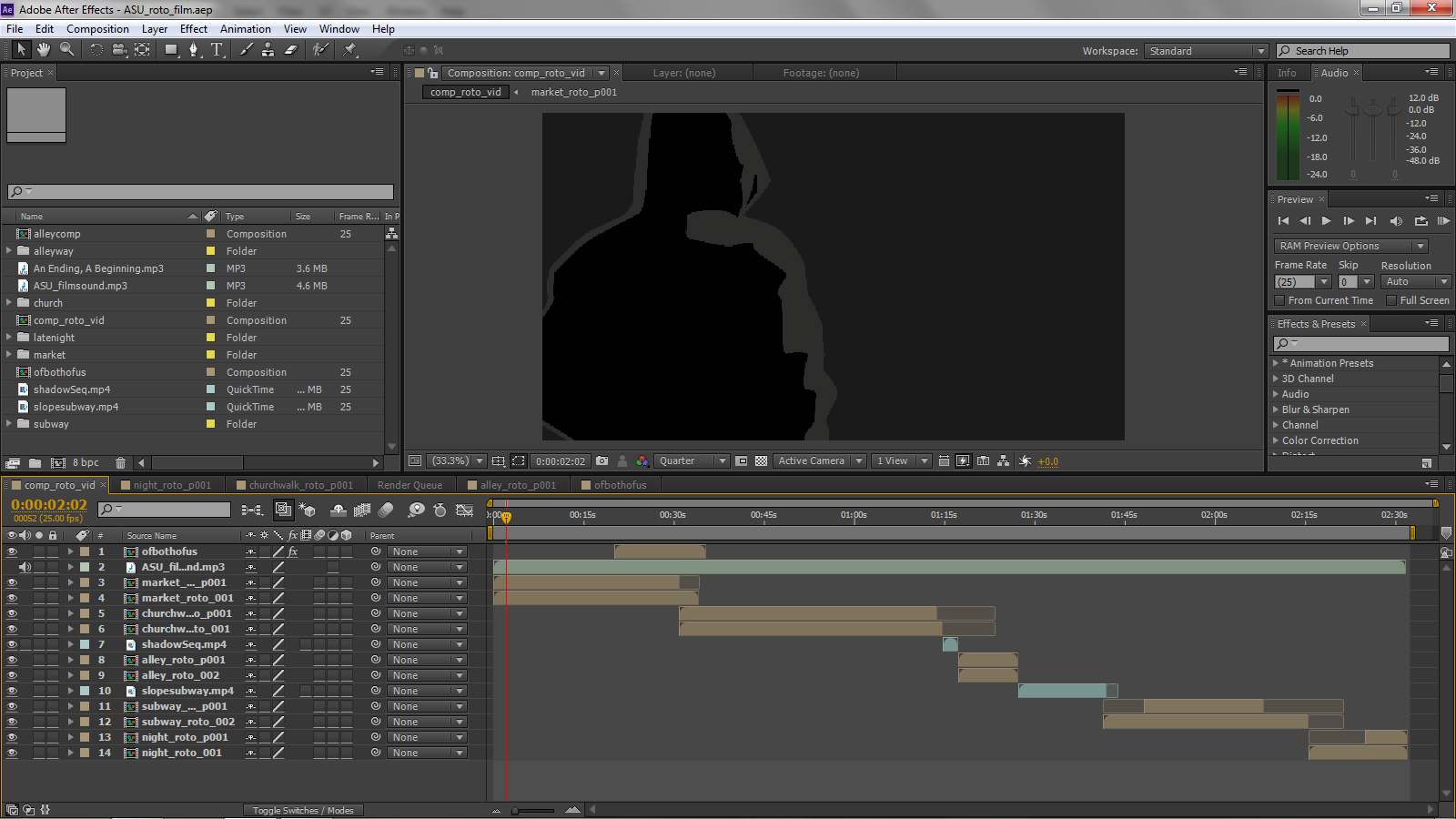Select the Clone Stamp tool
1456x819 pixels.
268,49
